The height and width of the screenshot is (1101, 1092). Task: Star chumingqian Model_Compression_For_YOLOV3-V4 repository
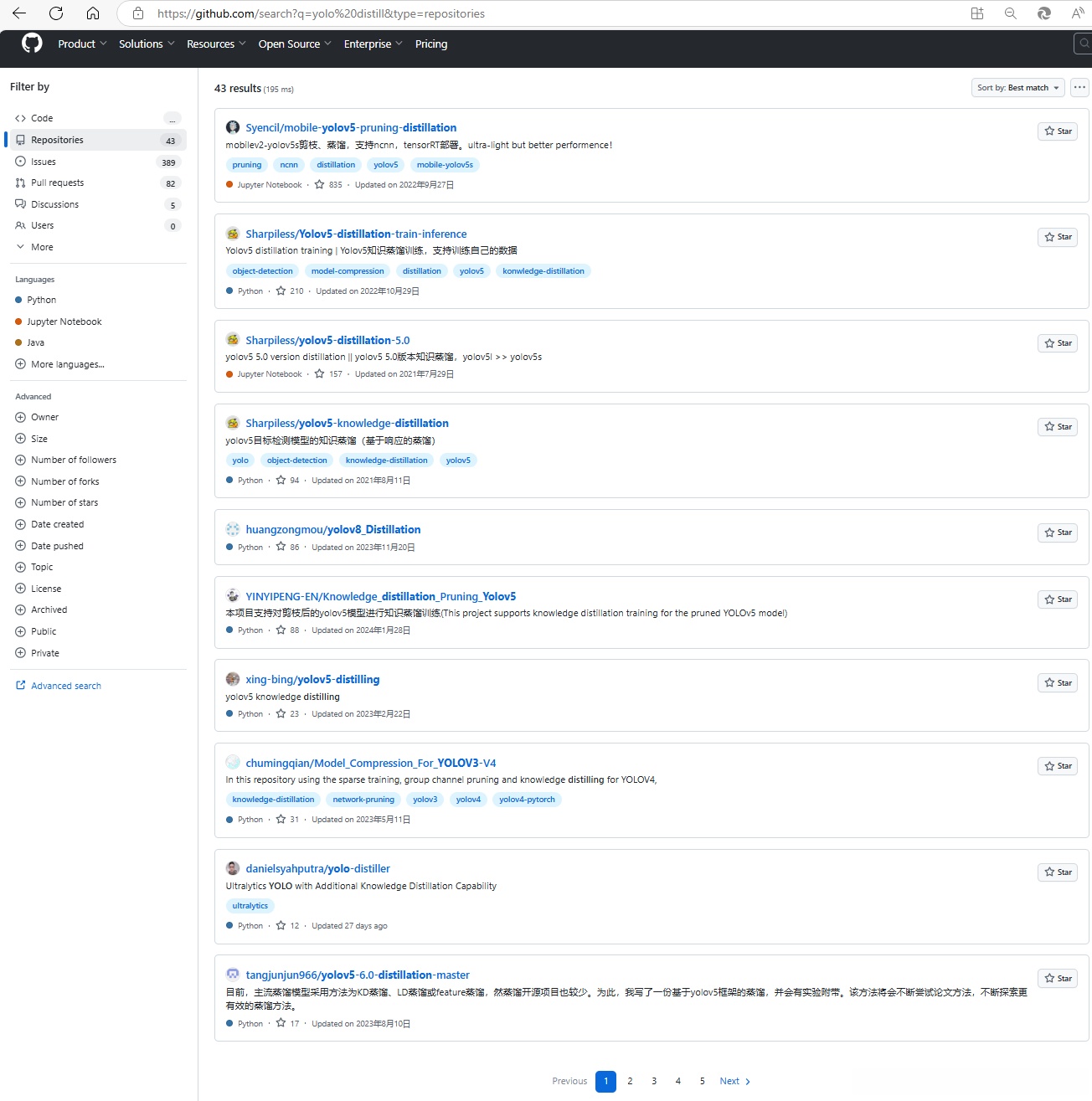point(1058,766)
